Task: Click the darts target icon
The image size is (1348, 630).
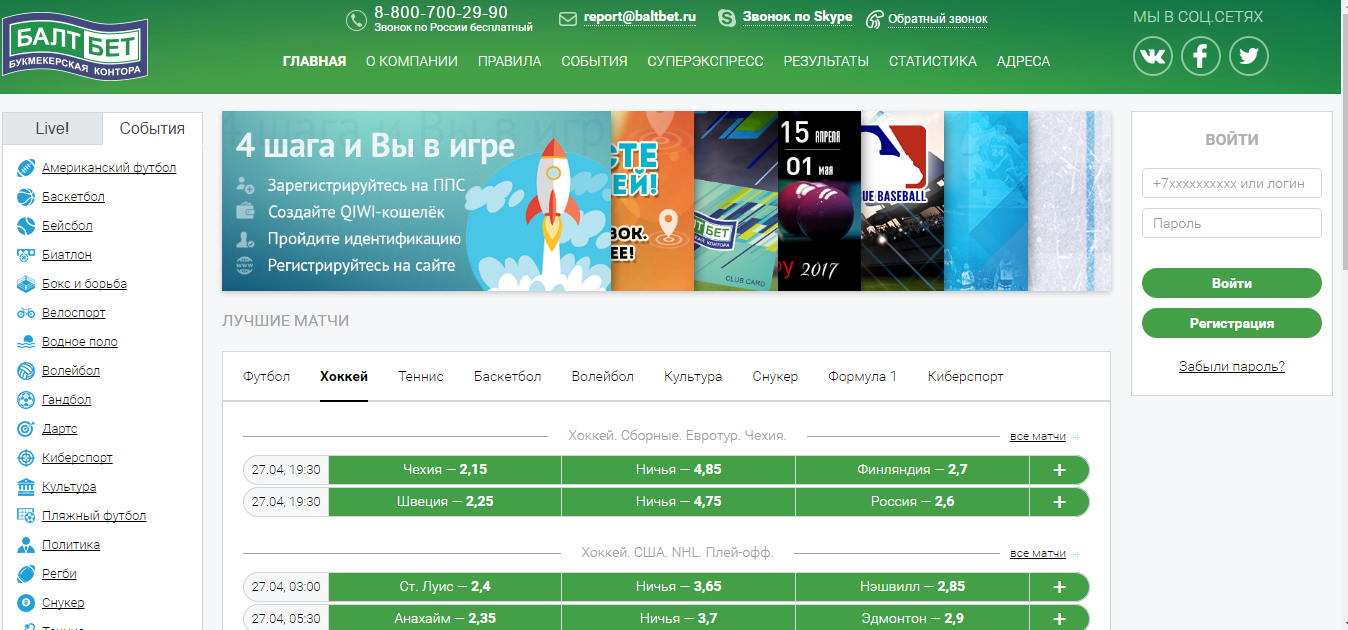Action: point(26,429)
